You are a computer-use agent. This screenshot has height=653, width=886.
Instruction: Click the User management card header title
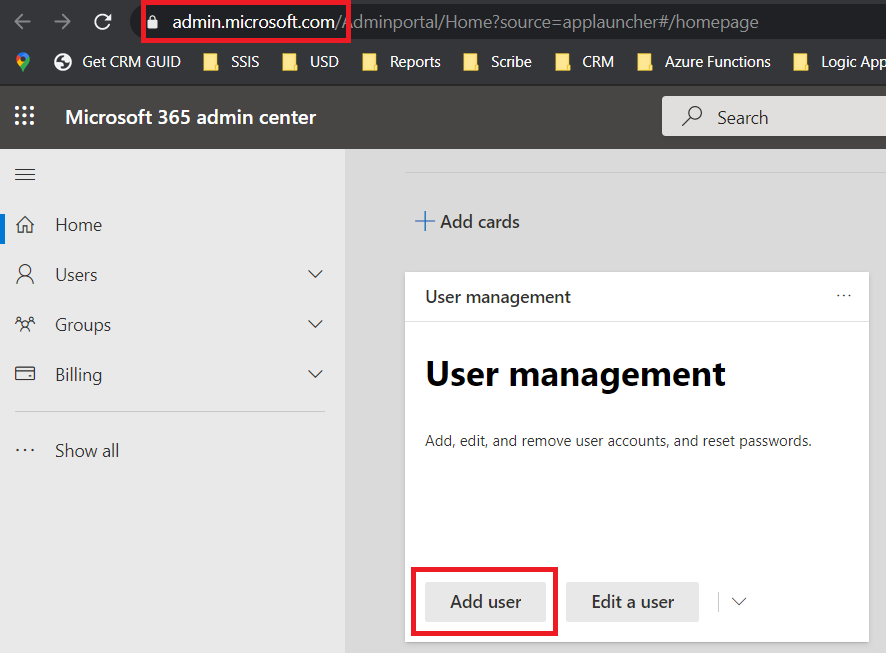(x=498, y=297)
